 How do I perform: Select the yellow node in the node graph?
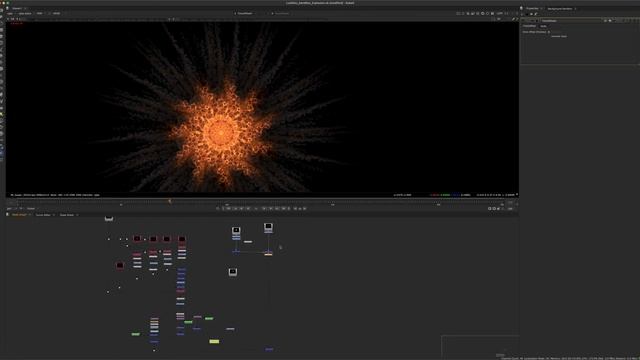(214, 341)
